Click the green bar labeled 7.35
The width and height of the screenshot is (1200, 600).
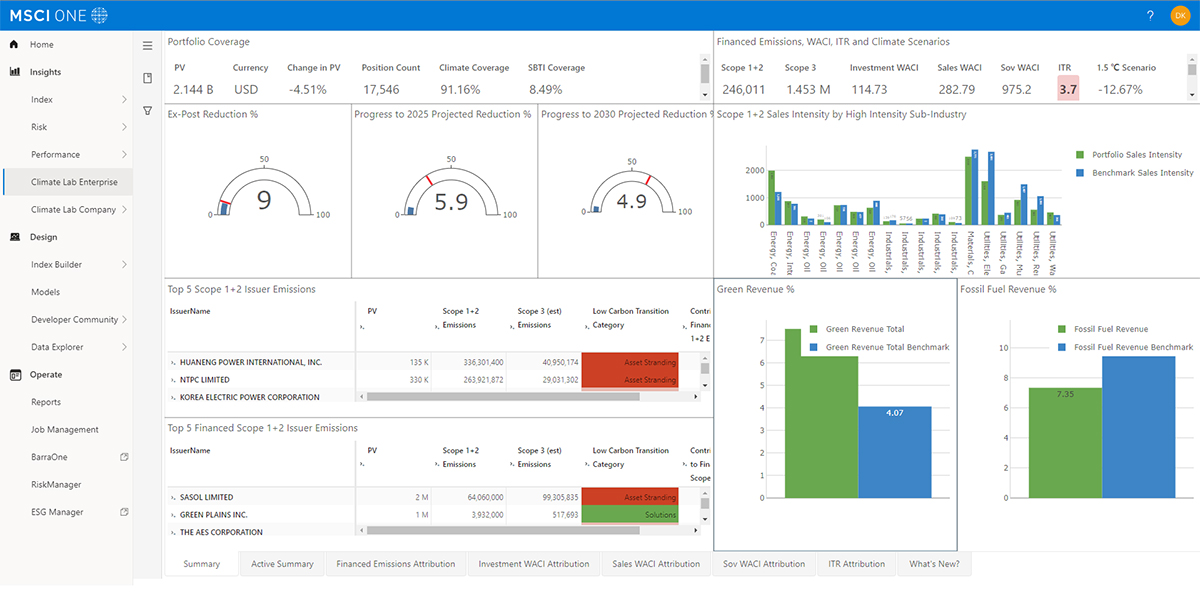coord(1065,443)
